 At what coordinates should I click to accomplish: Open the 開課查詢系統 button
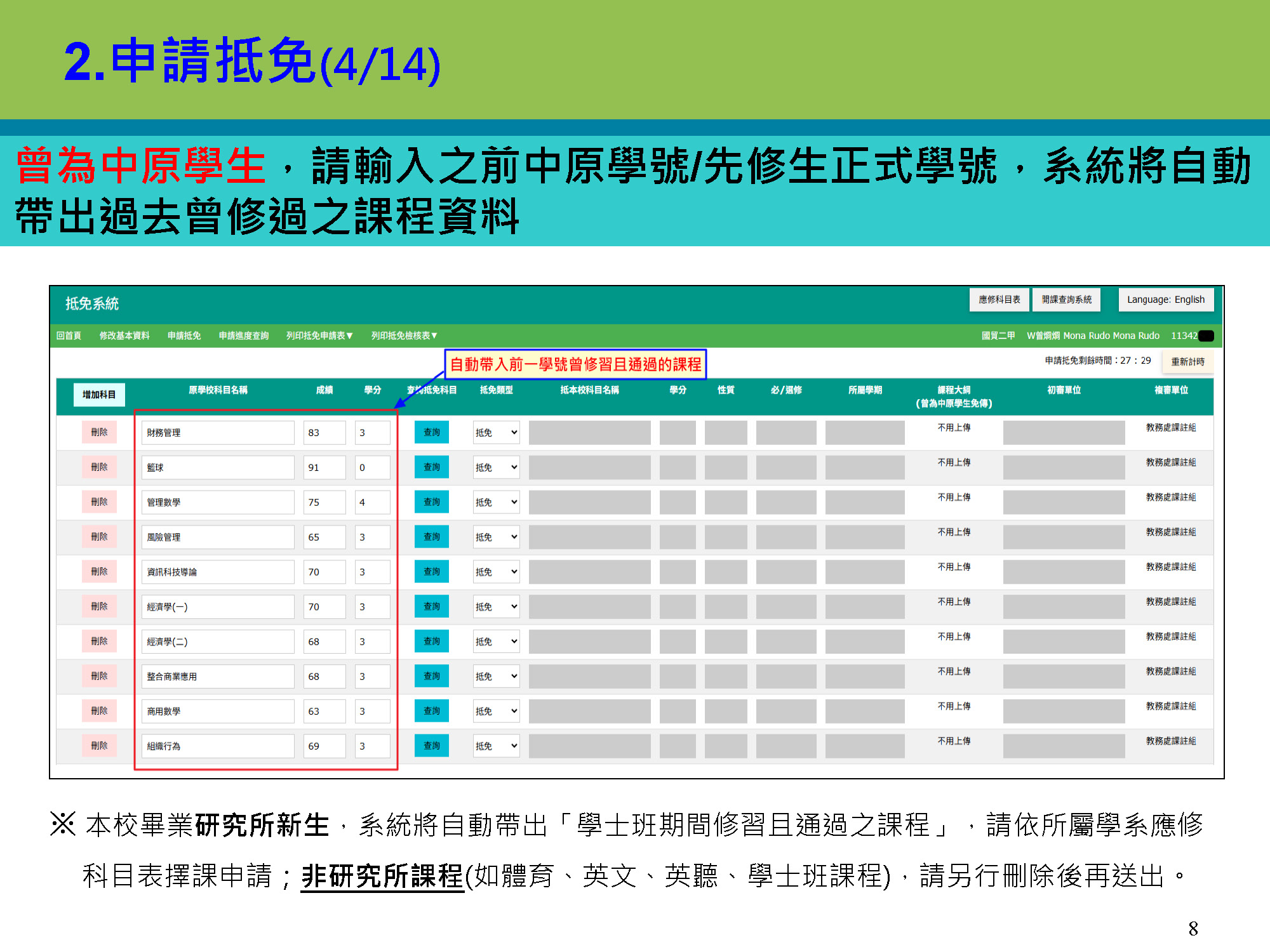(x=1067, y=300)
